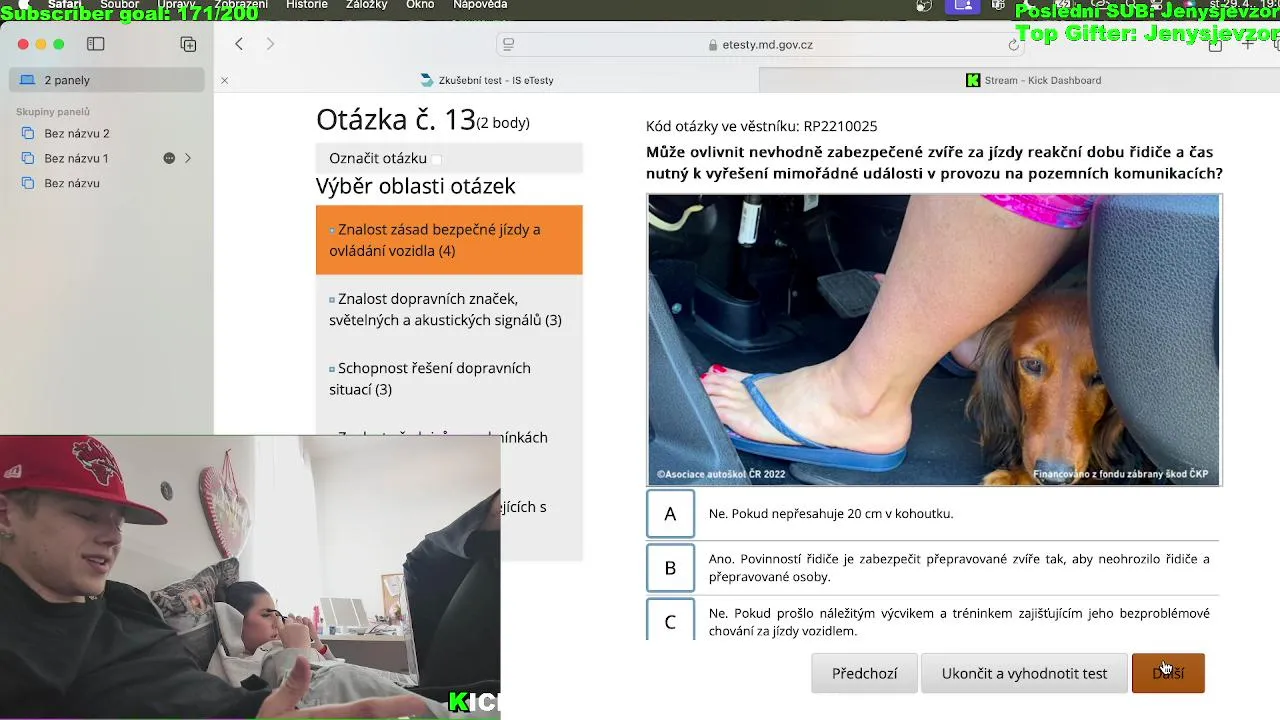This screenshot has width=1280, height=720.
Task: Click tab group icon beside Bez názvu 2
Action: coord(28,133)
